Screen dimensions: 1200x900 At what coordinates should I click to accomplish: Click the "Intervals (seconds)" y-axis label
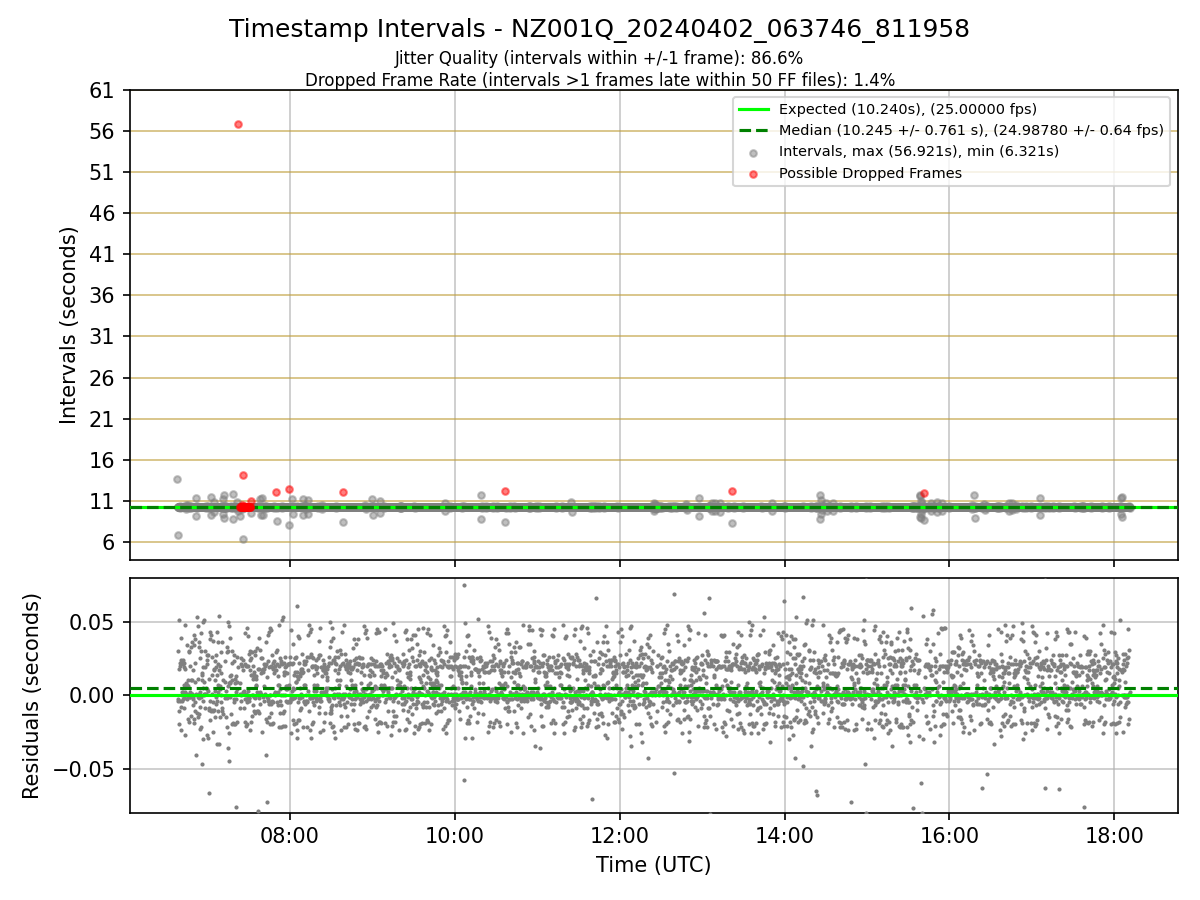coord(68,325)
